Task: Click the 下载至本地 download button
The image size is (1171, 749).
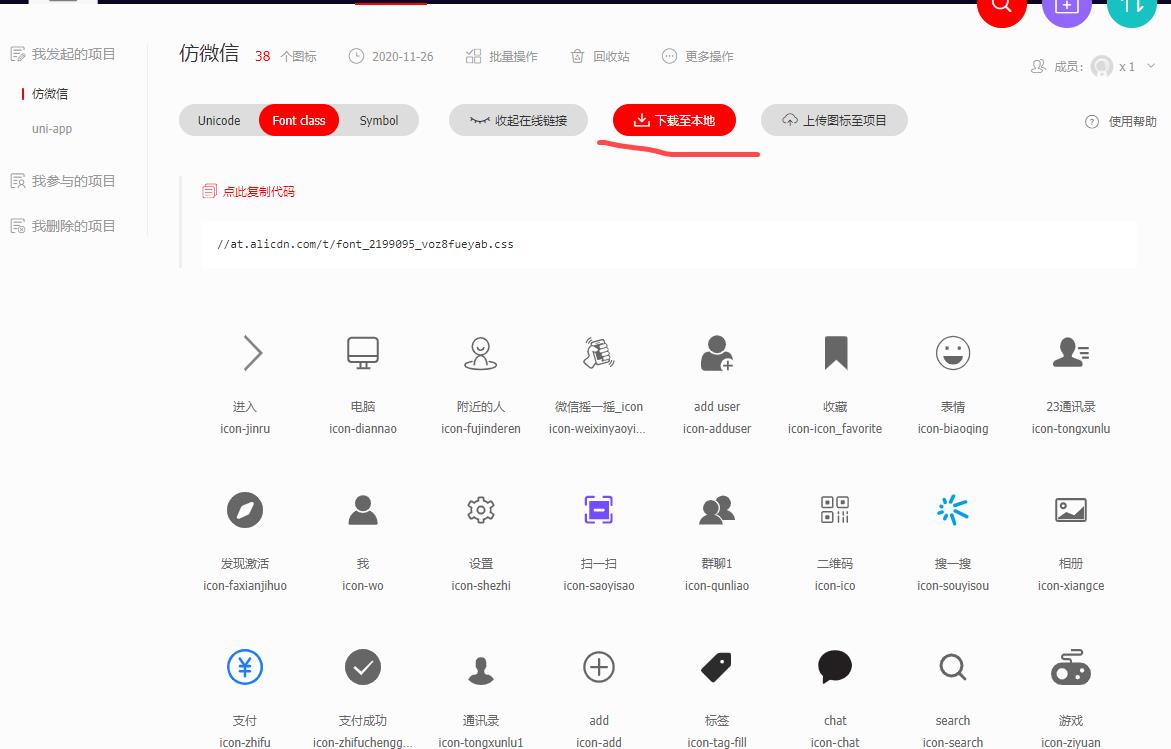Action: tap(673, 120)
